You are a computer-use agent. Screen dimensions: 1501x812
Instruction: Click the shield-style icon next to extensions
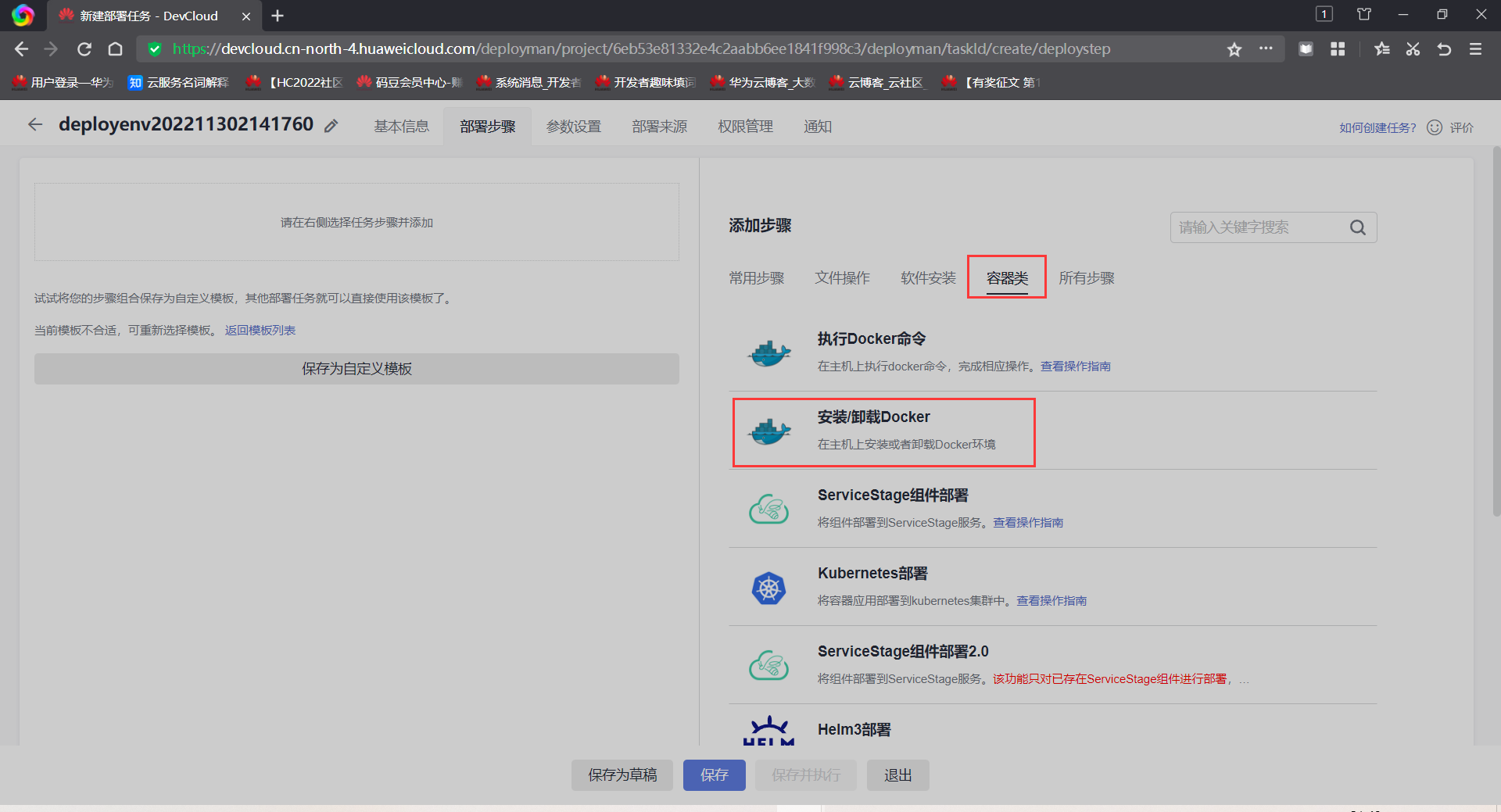pos(1306,49)
